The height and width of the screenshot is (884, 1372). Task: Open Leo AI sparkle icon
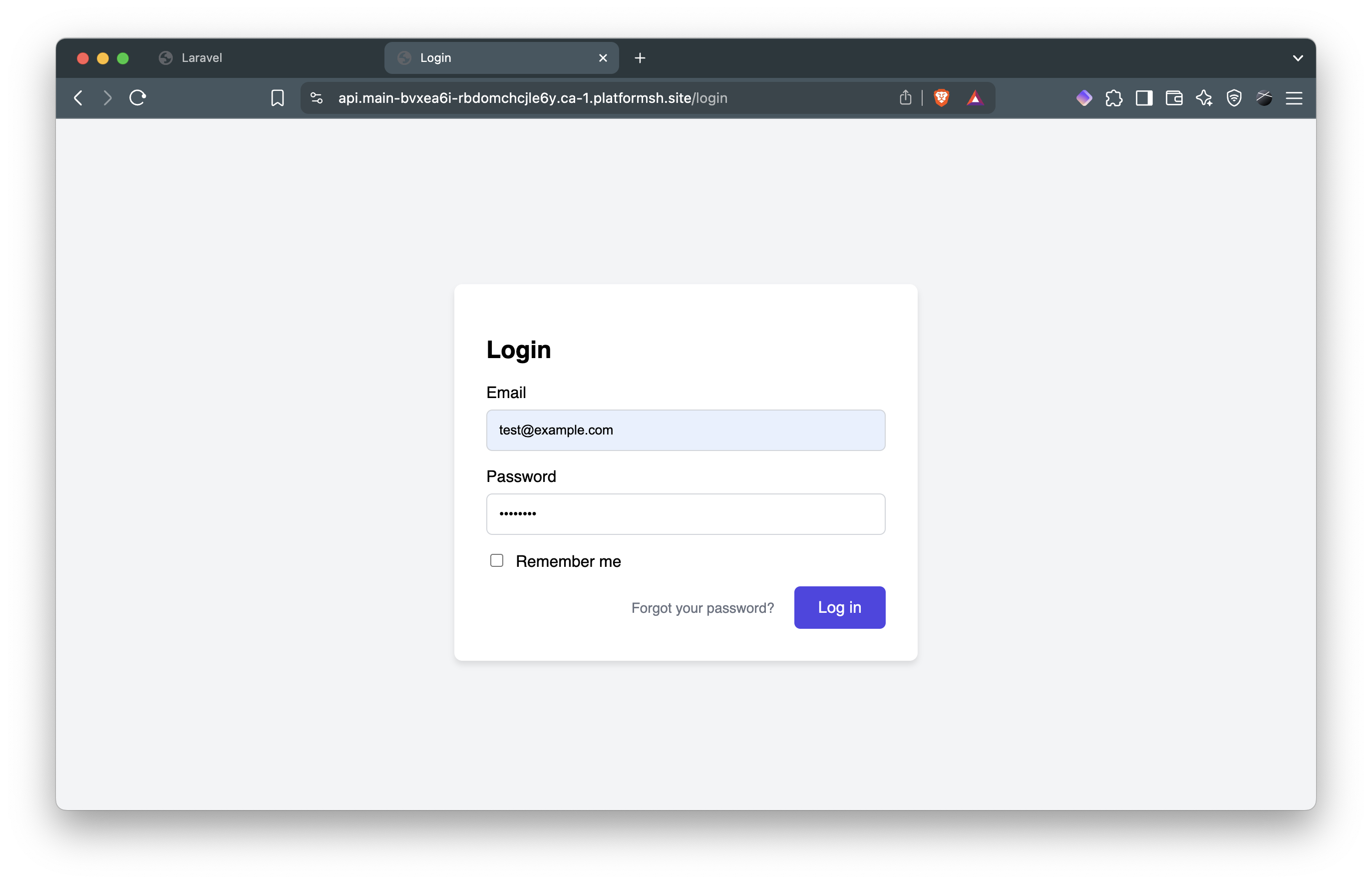pyautogui.click(x=1204, y=98)
